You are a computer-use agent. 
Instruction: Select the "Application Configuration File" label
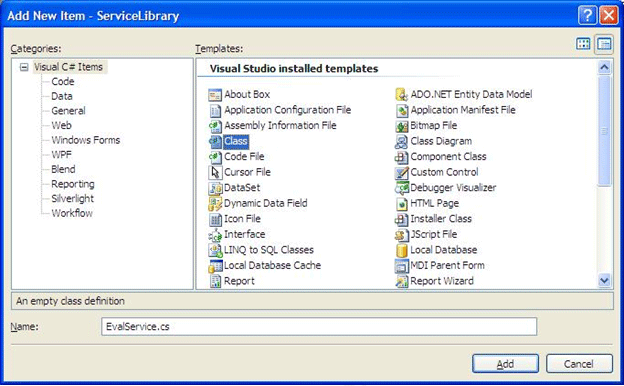288,110
